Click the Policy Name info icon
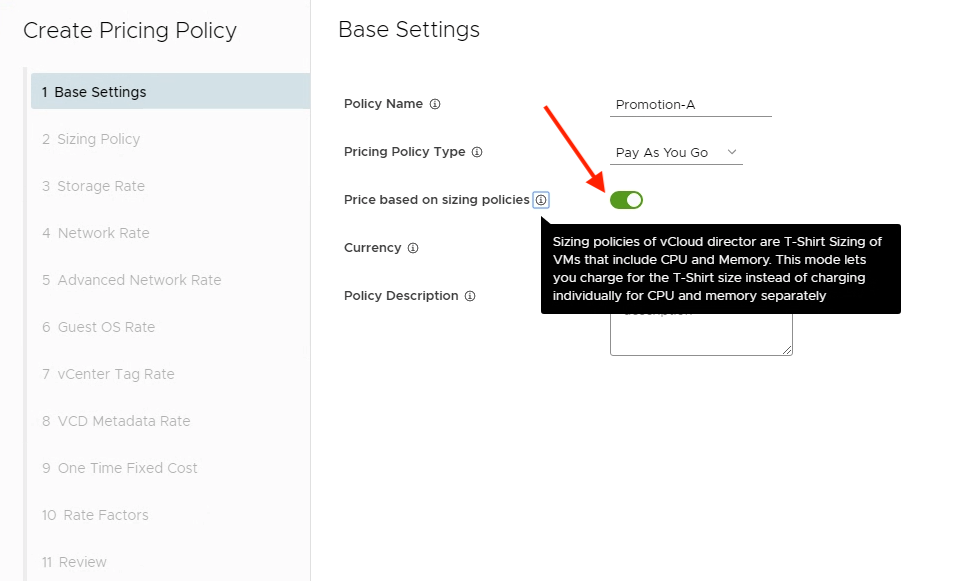This screenshot has height=581, width=969. coord(435,104)
